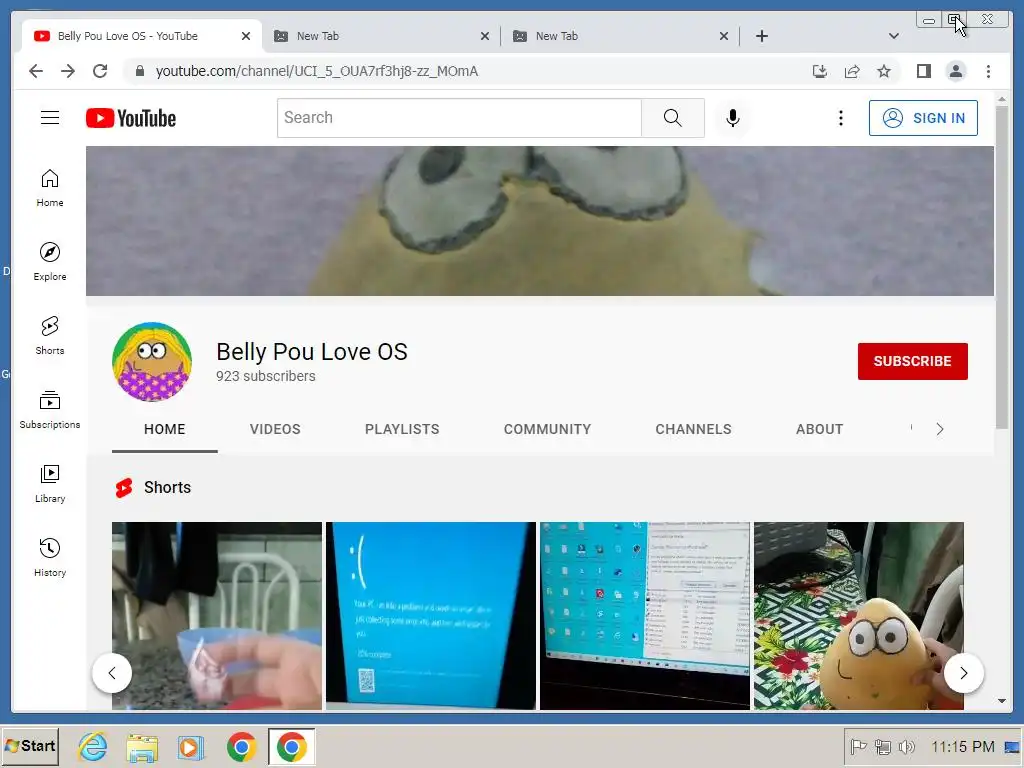This screenshot has height=768, width=1024.
Task: Open Windows Explorer folder in taskbar
Action: point(142,746)
